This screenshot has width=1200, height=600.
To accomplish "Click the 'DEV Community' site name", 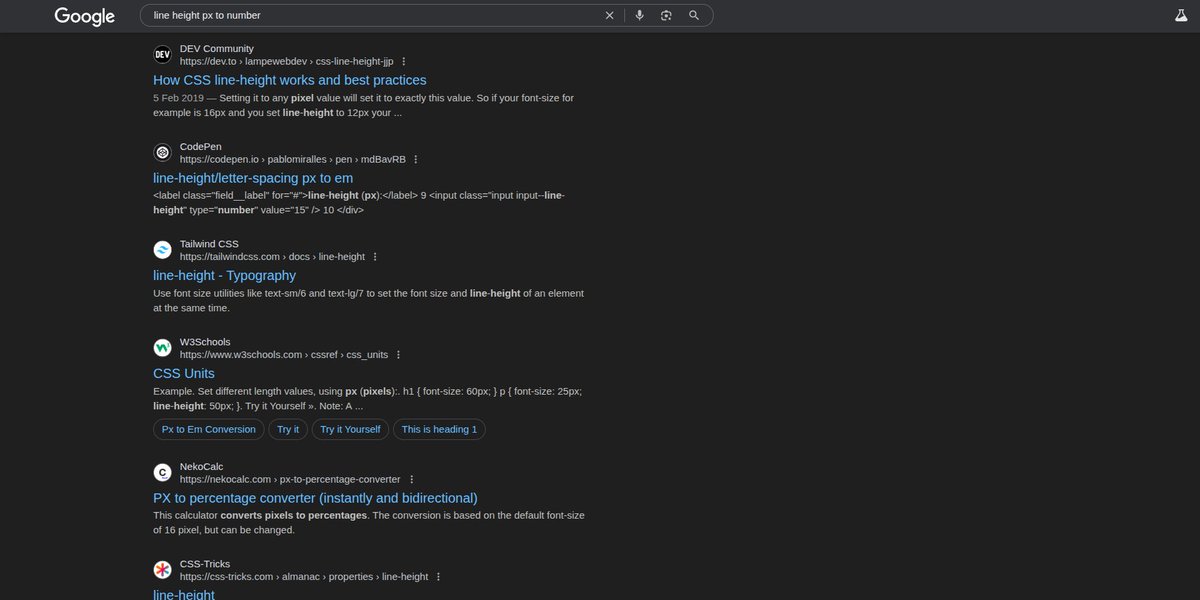I will click(x=217, y=49).
